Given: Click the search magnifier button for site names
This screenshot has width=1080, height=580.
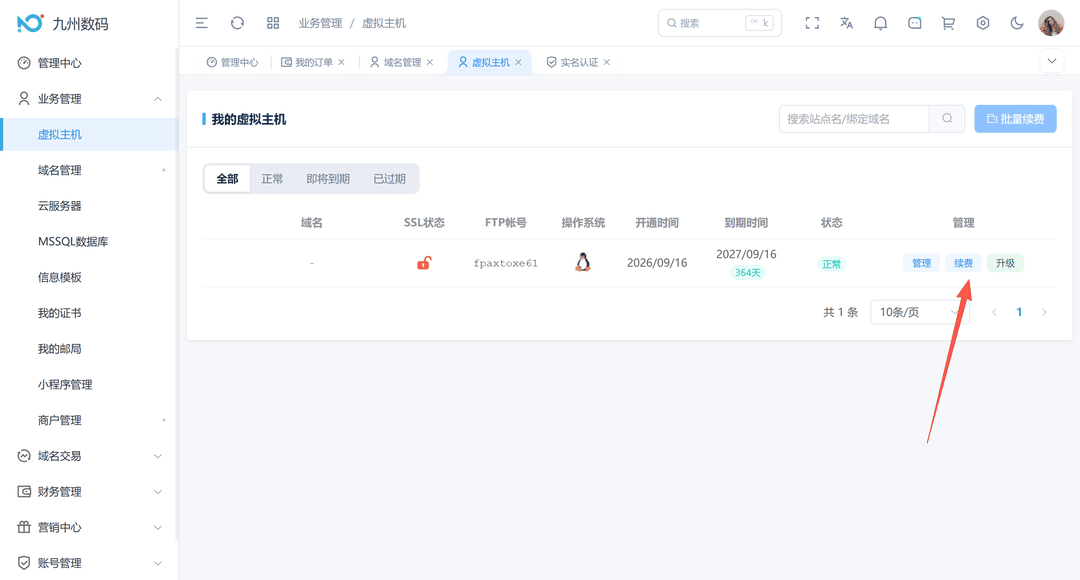Looking at the screenshot, I should click(x=947, y=118).
